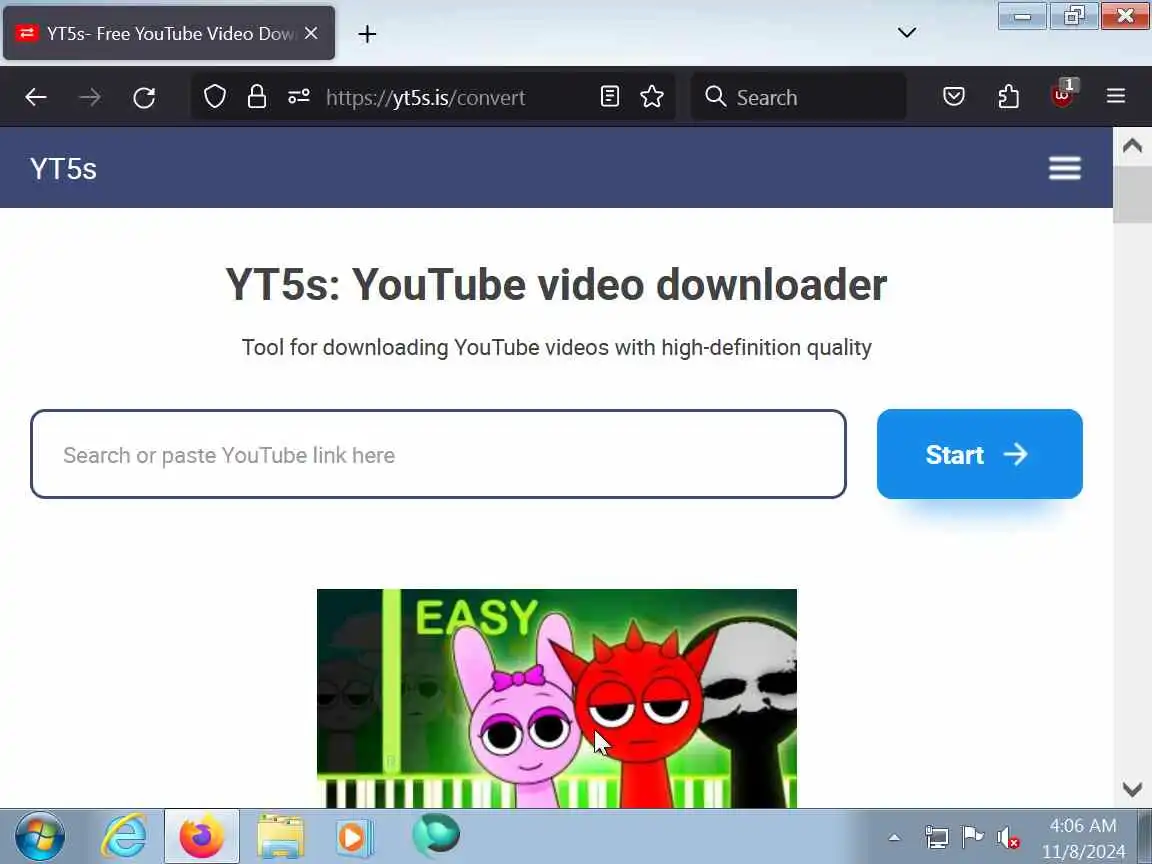Open Action Center flag icon

973,836
